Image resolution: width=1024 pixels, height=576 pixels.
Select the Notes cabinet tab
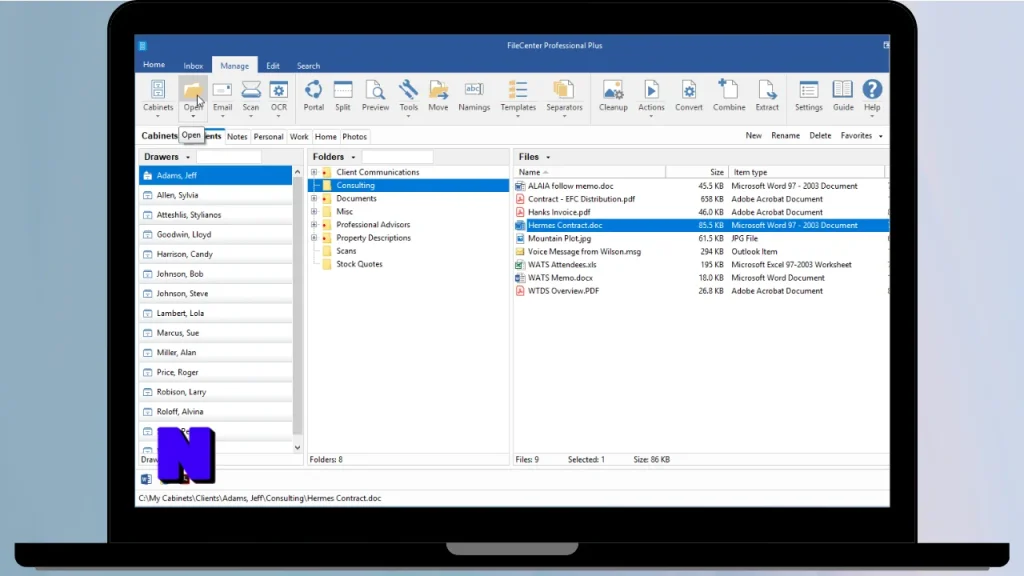click(x=237, y=136)
